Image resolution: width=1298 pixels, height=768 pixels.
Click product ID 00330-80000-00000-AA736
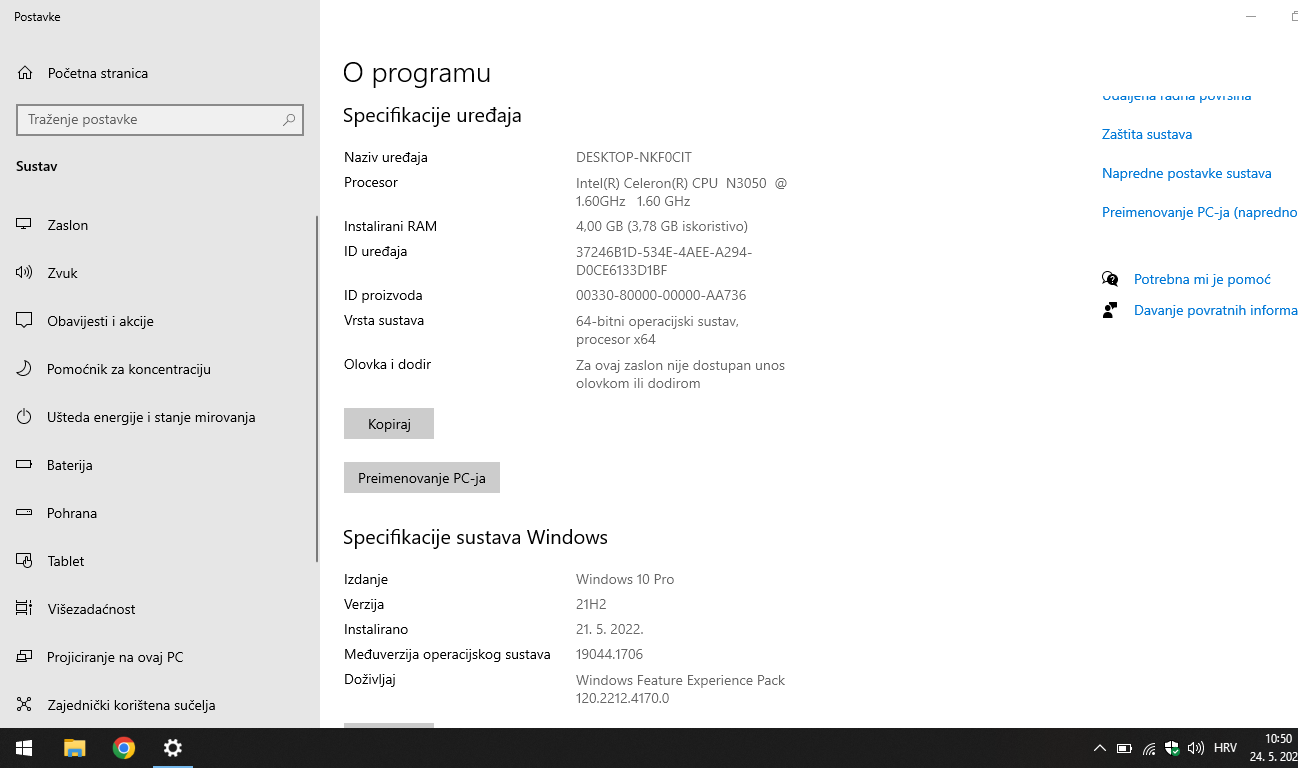click(661, 295)
